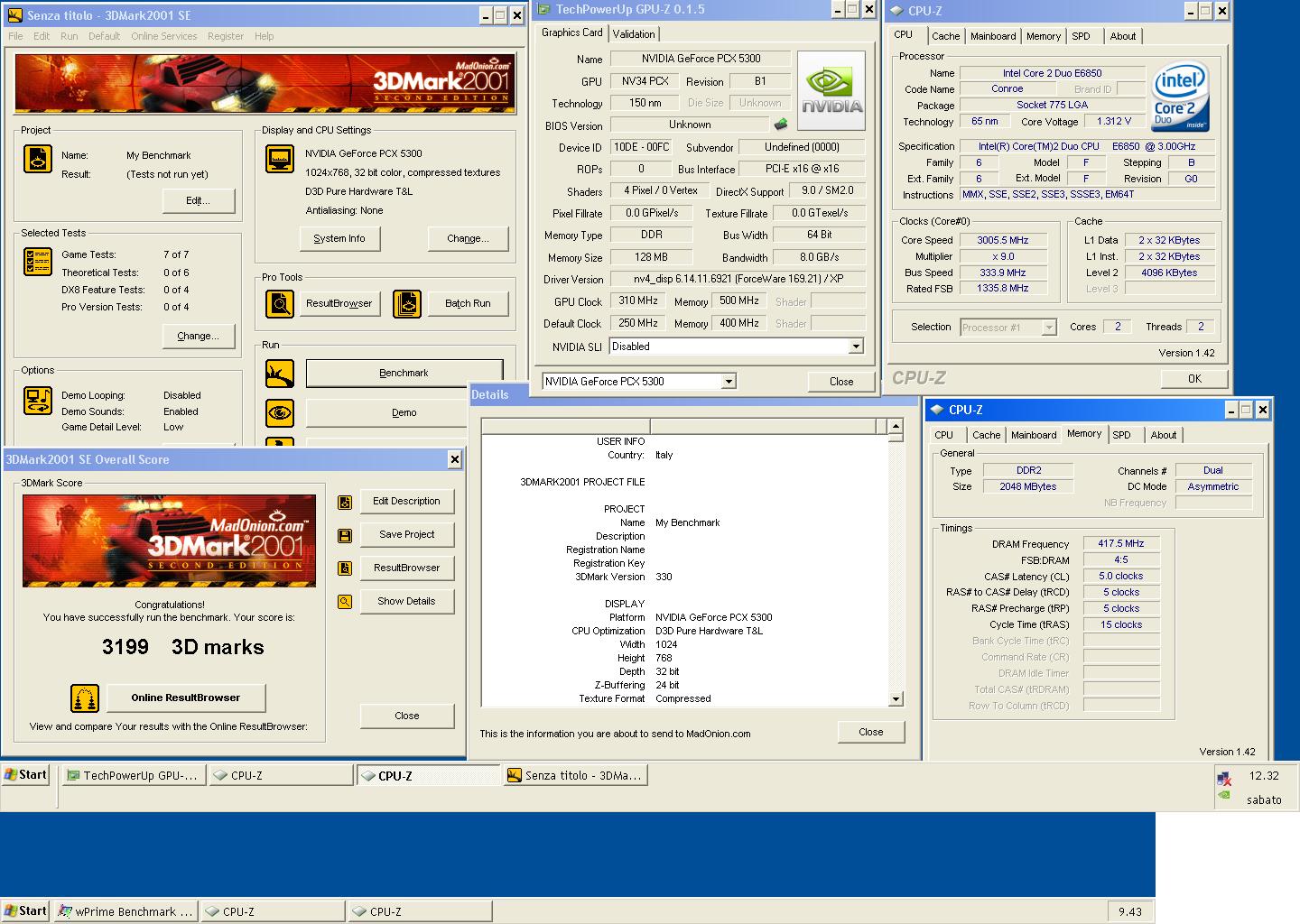Image resolution: width=1300 pixels, height=924 pixels.
Task: Click the 3DMark2001 banner image in main window
Action: pyautogui.click(x=265, y=84)
